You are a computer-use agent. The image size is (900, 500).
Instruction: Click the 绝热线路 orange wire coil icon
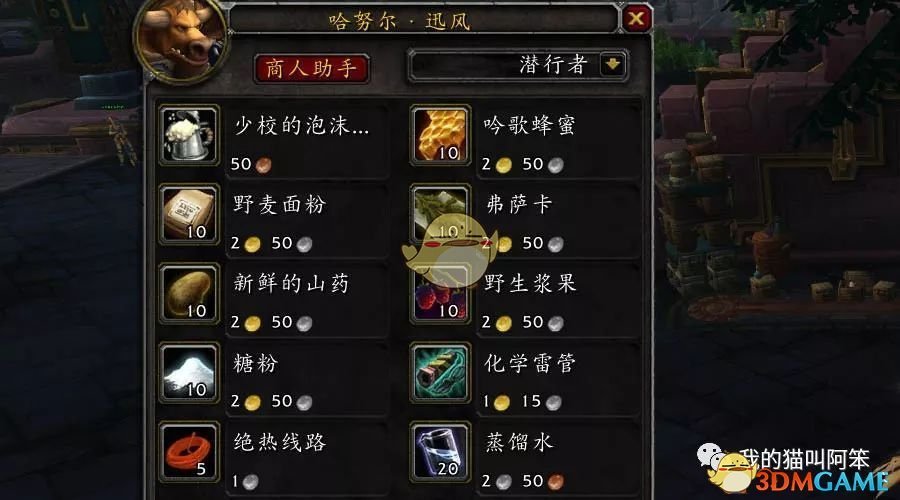(189, 452)
